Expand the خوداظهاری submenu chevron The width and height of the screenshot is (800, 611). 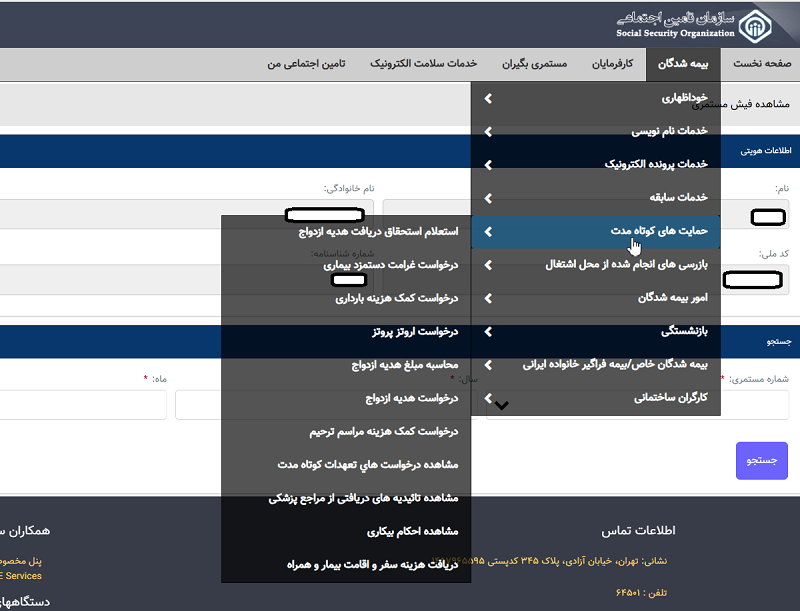point(488,99)
